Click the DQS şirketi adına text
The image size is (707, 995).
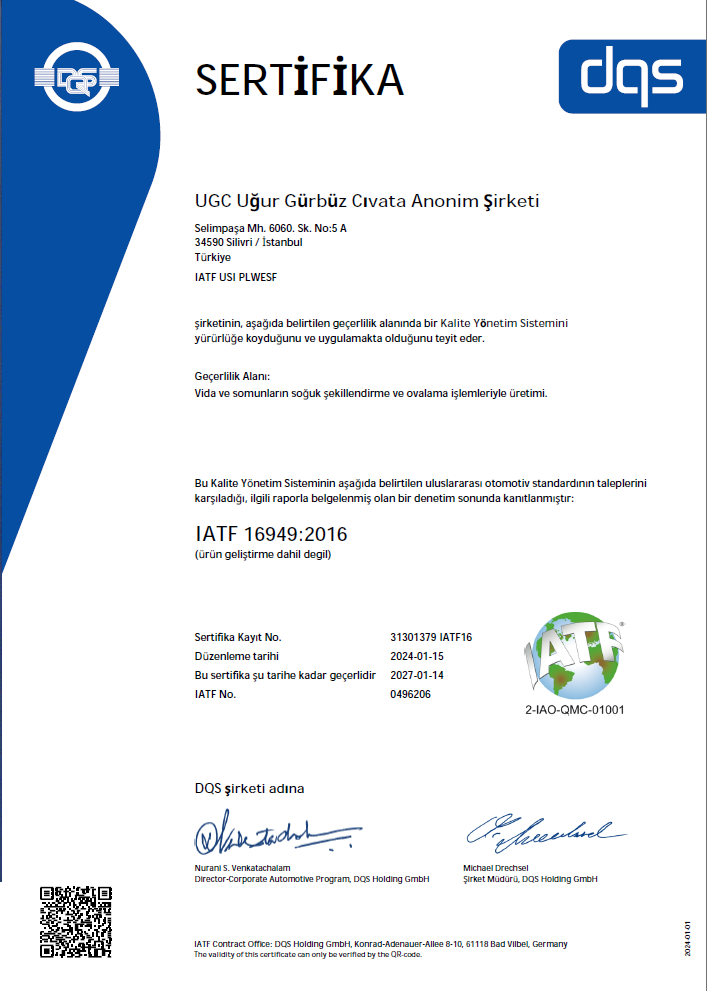(249, 789)
